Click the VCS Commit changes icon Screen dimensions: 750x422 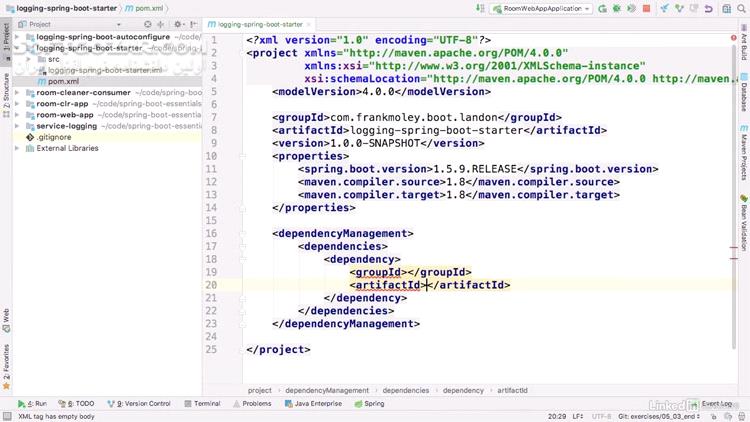679,9
